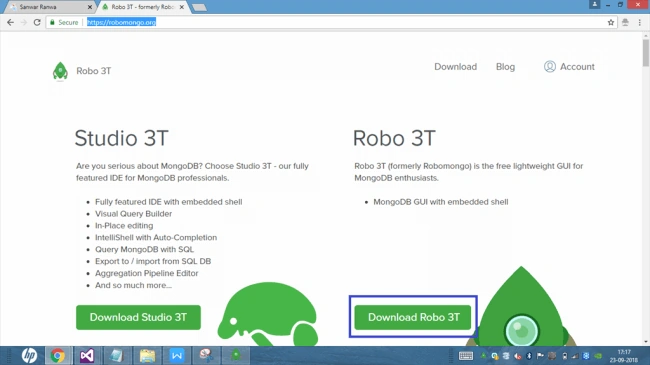Open the Chrome three-dot menu
This screenshot has height=365, width=650.
point(640,22)
